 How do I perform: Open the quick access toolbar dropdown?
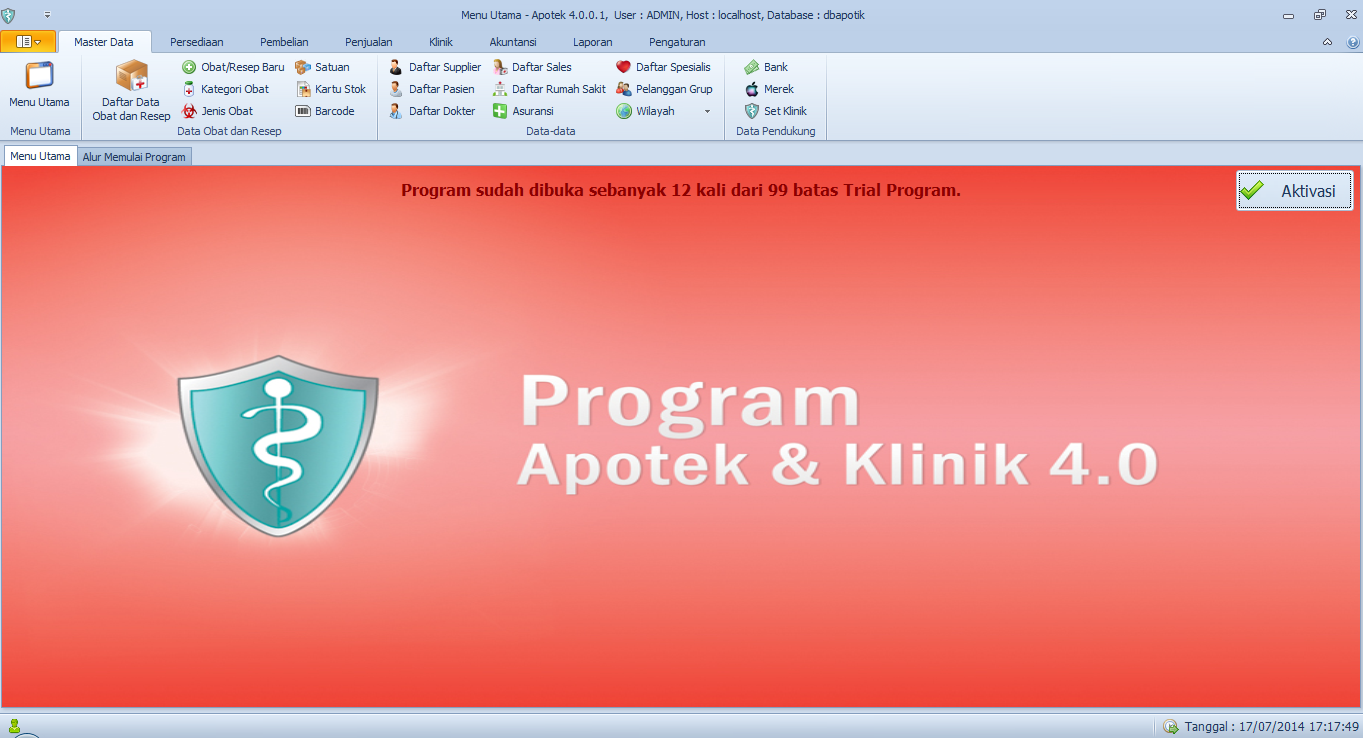pos(47,15)
